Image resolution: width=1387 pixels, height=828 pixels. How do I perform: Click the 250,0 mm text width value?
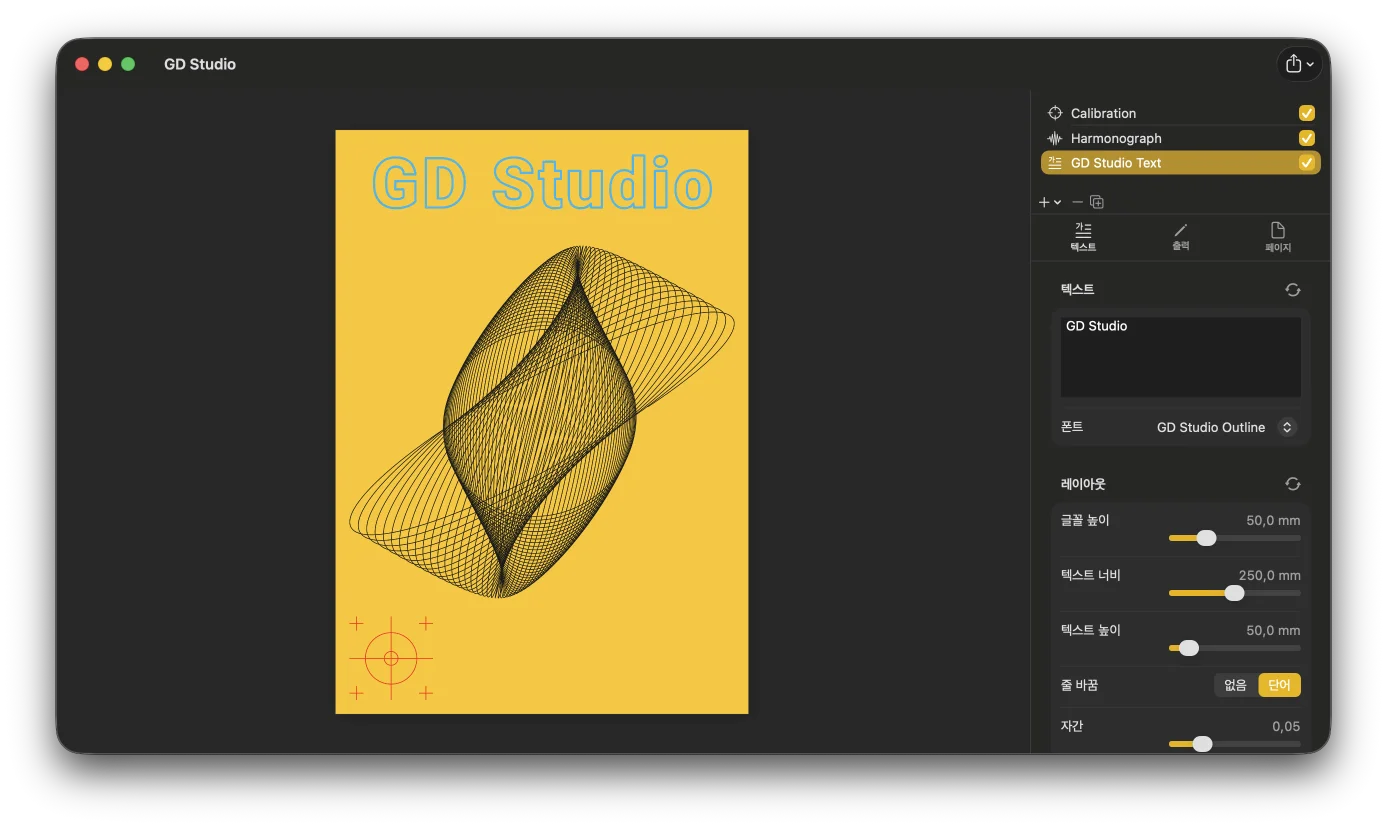[1269, 576]
